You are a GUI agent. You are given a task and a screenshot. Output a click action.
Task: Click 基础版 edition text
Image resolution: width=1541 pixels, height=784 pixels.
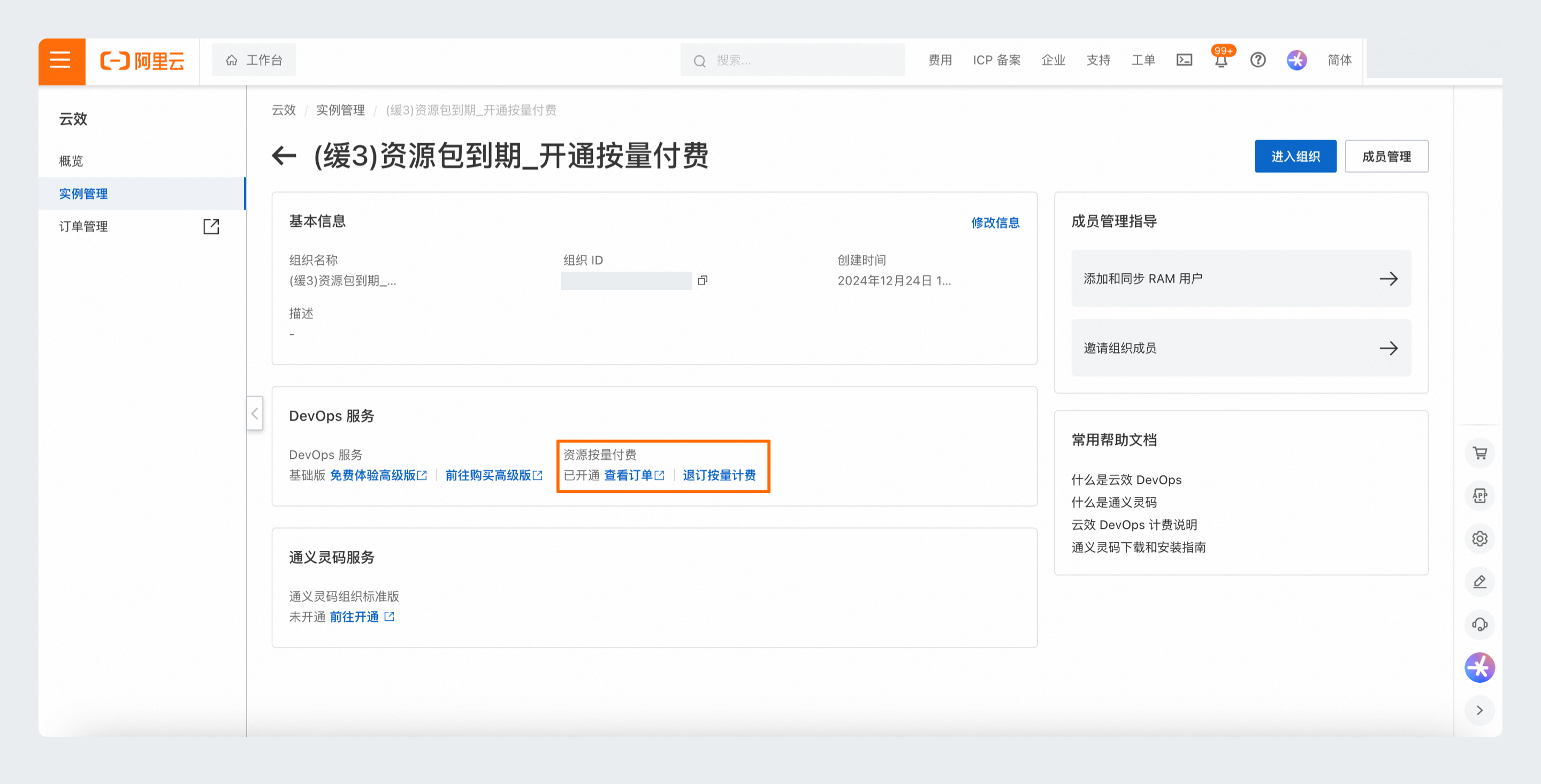click(x=307, y=475)
